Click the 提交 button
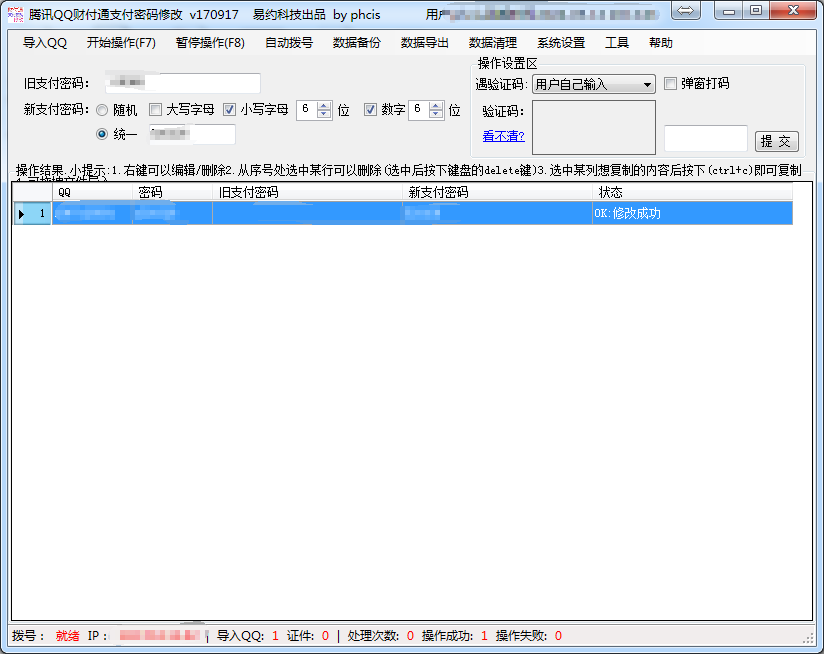The width and height of the screenshot is (824, 654). (777, 141)
